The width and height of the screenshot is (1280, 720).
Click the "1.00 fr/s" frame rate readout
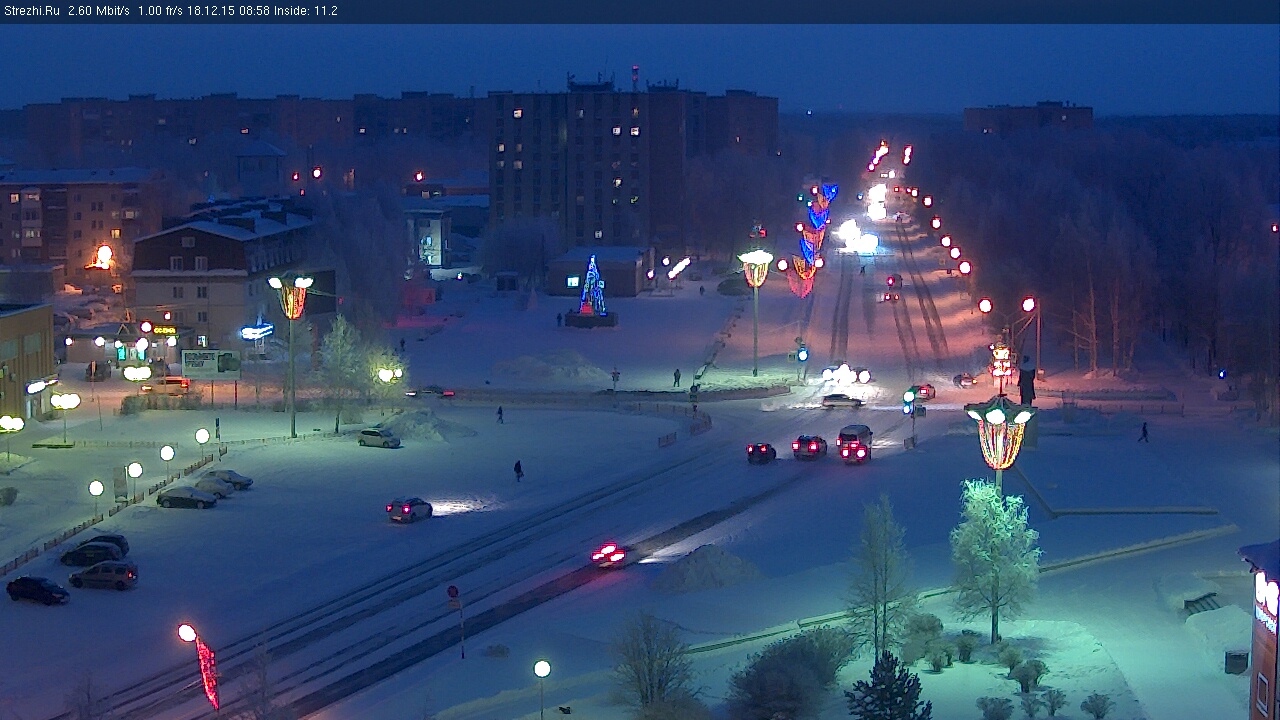pyautogui.click(x=160, y=11)
